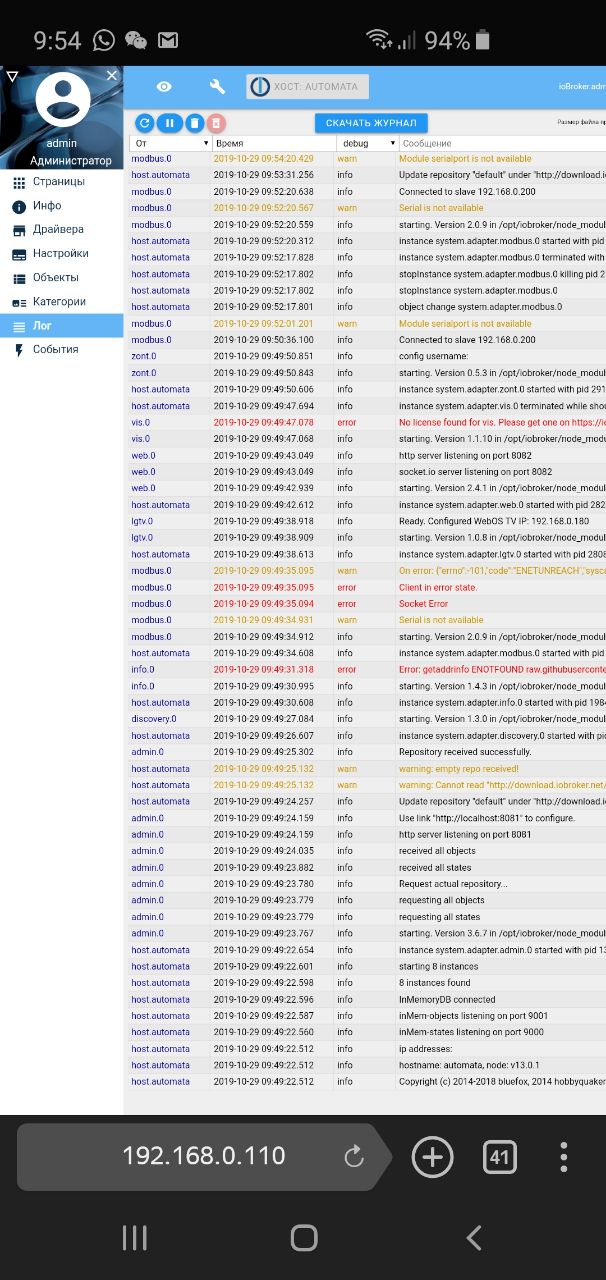This screenshot has height=1280, width=606.
Task: Tap the WhatsApp notification icon
Action: [104, 40]
